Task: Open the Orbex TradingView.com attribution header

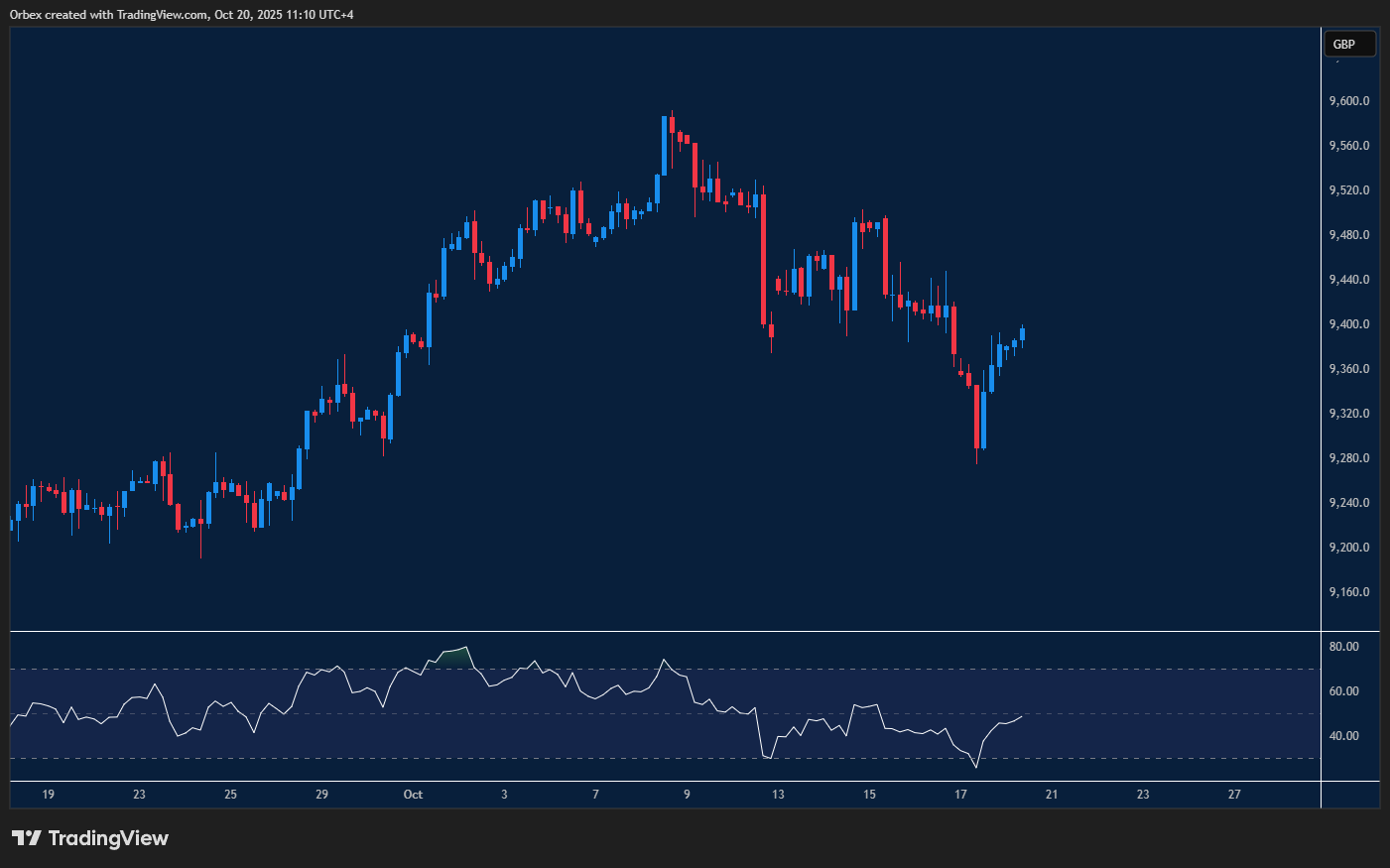Action: coord(182,14)
